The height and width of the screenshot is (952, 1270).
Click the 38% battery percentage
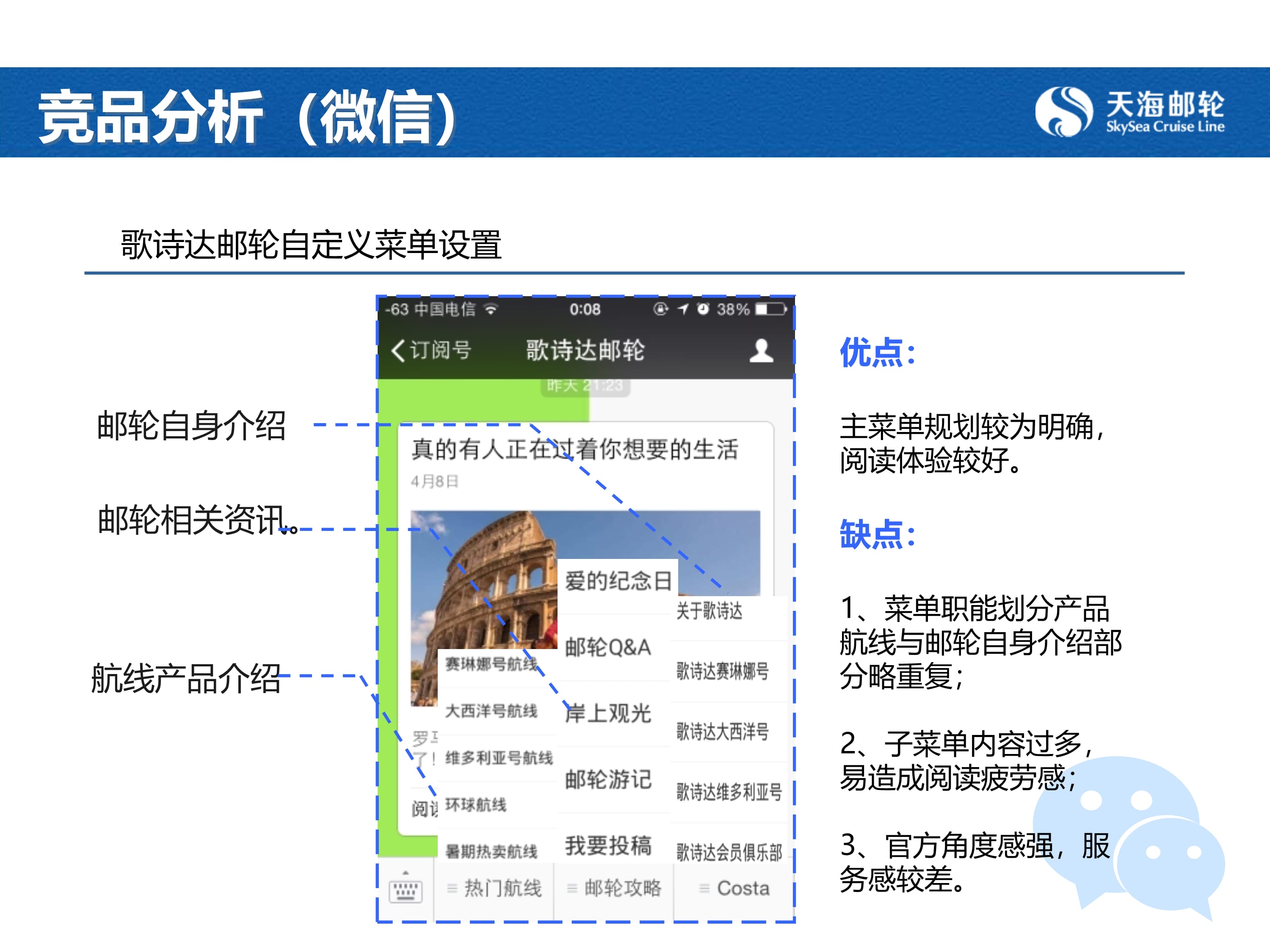(x=733, y=309)
